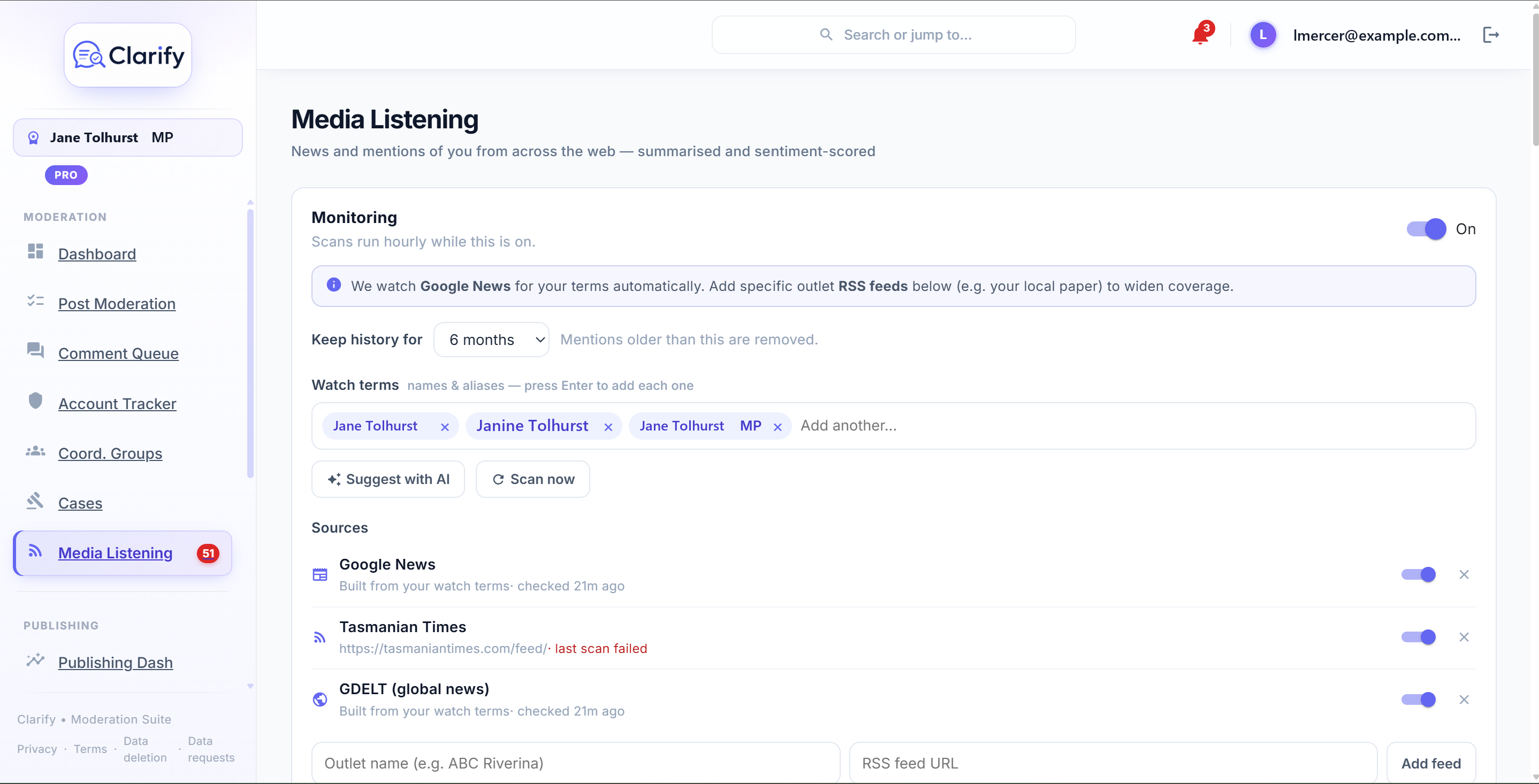Open Coord. Groups in sidebar
The height and width of the screenshot is (784, 1539).
pyautogui.click(x=110, y=453)
